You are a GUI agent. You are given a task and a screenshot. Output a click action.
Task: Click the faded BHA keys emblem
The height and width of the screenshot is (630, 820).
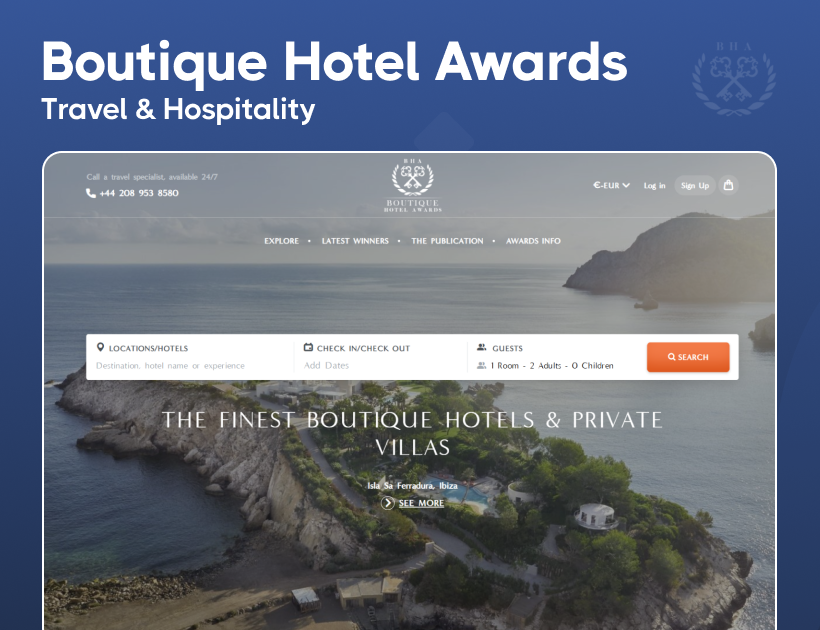click(x=734, y=79)
